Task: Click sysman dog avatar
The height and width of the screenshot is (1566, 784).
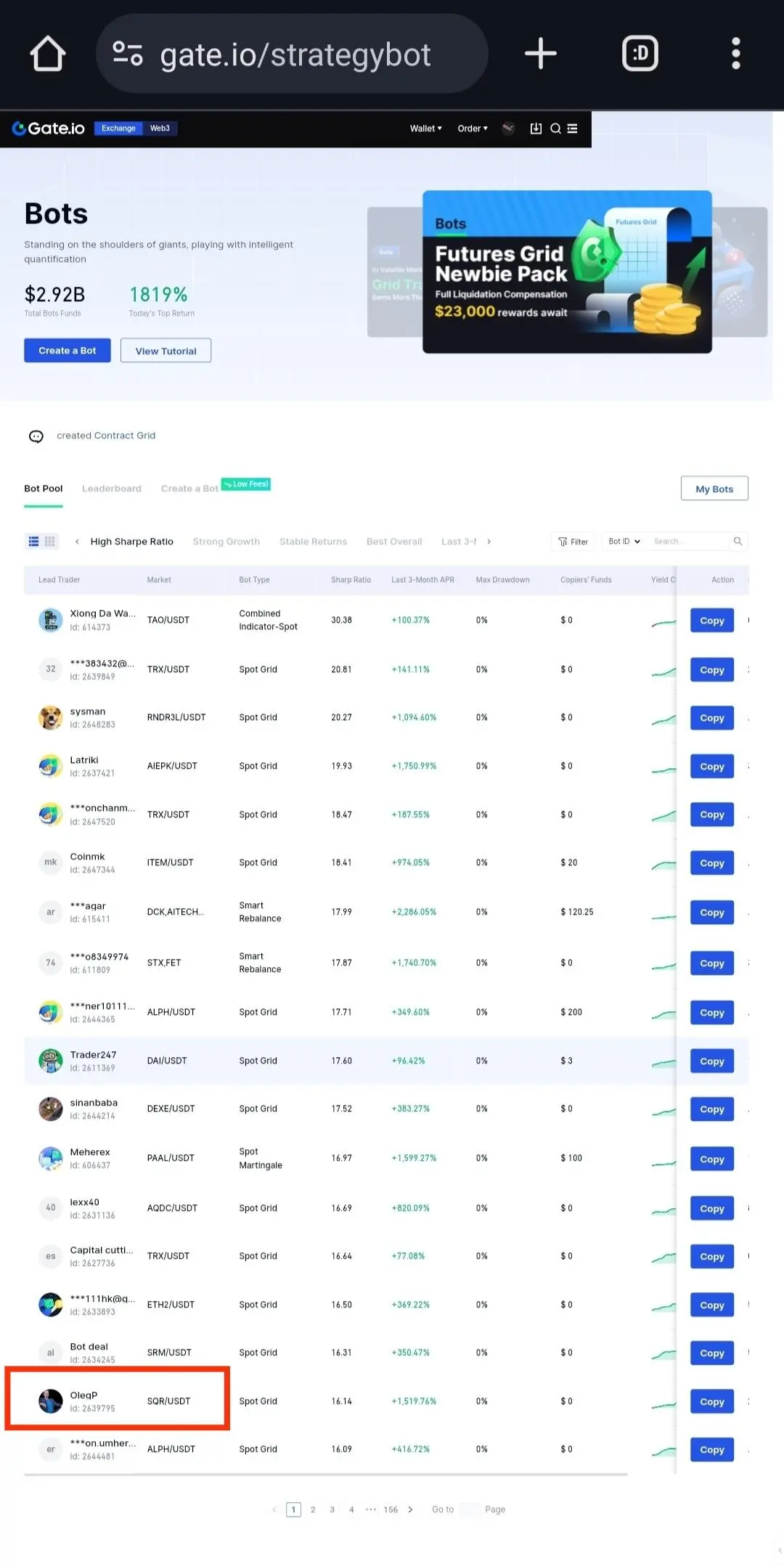Action: click(50, 717)
